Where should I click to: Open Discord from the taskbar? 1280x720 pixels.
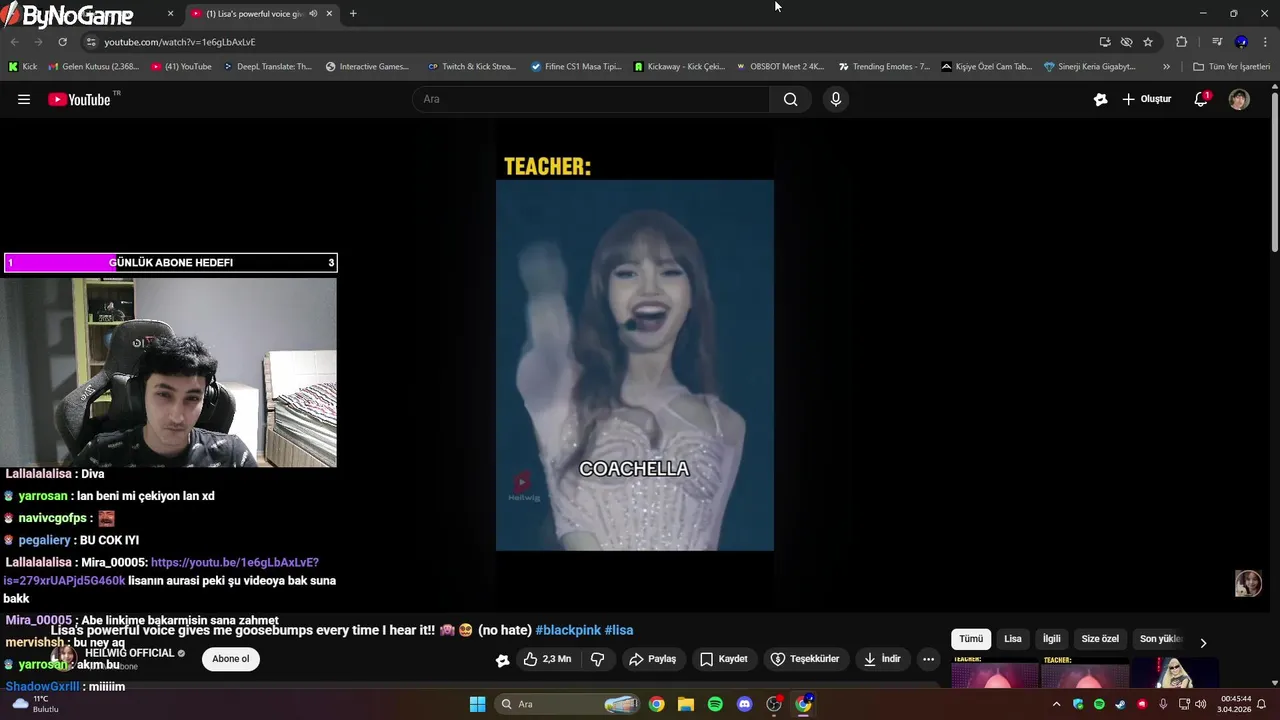(x=744, y=704)
